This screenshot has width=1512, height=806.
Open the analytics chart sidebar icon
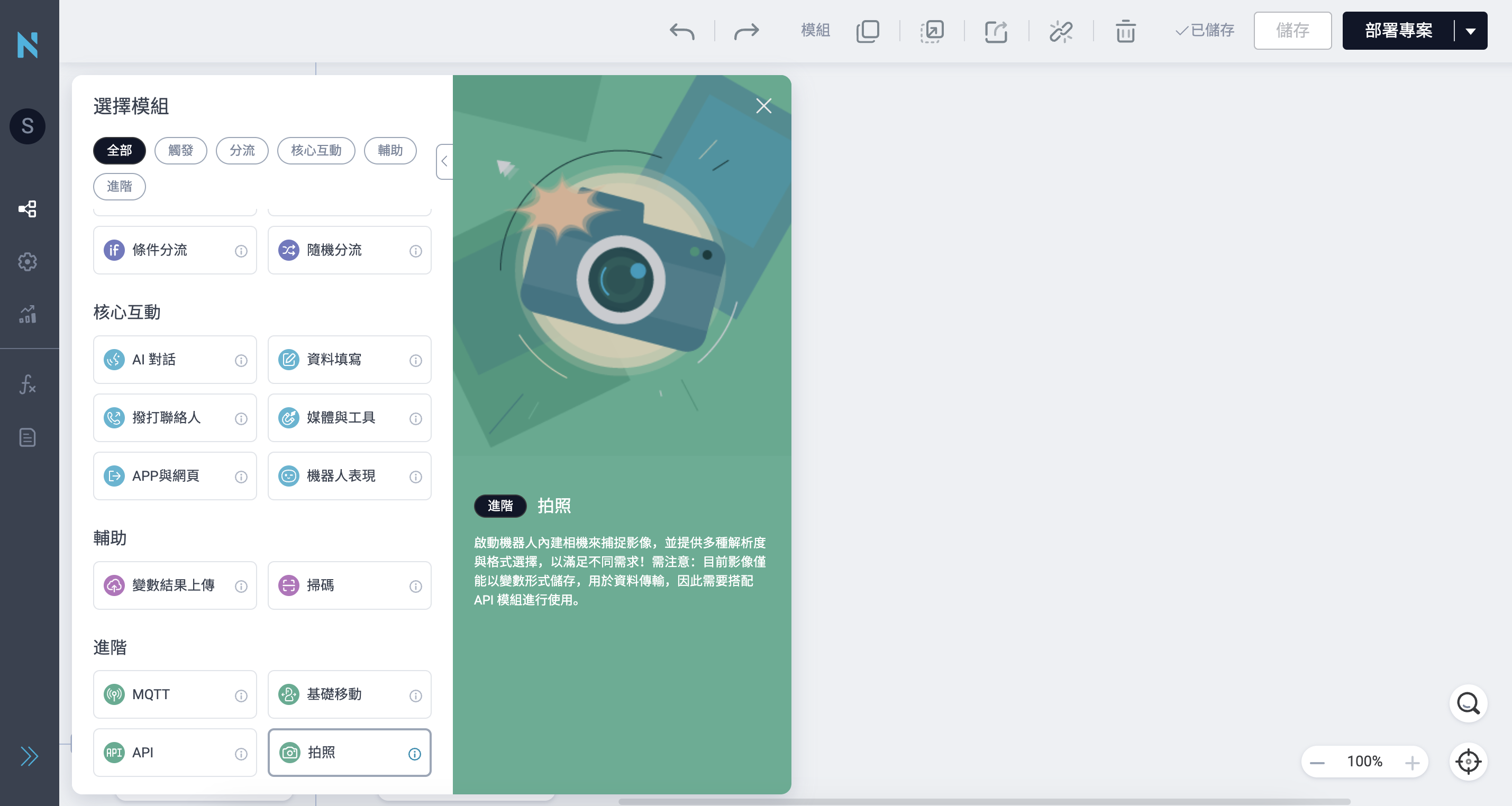point(28,315)
